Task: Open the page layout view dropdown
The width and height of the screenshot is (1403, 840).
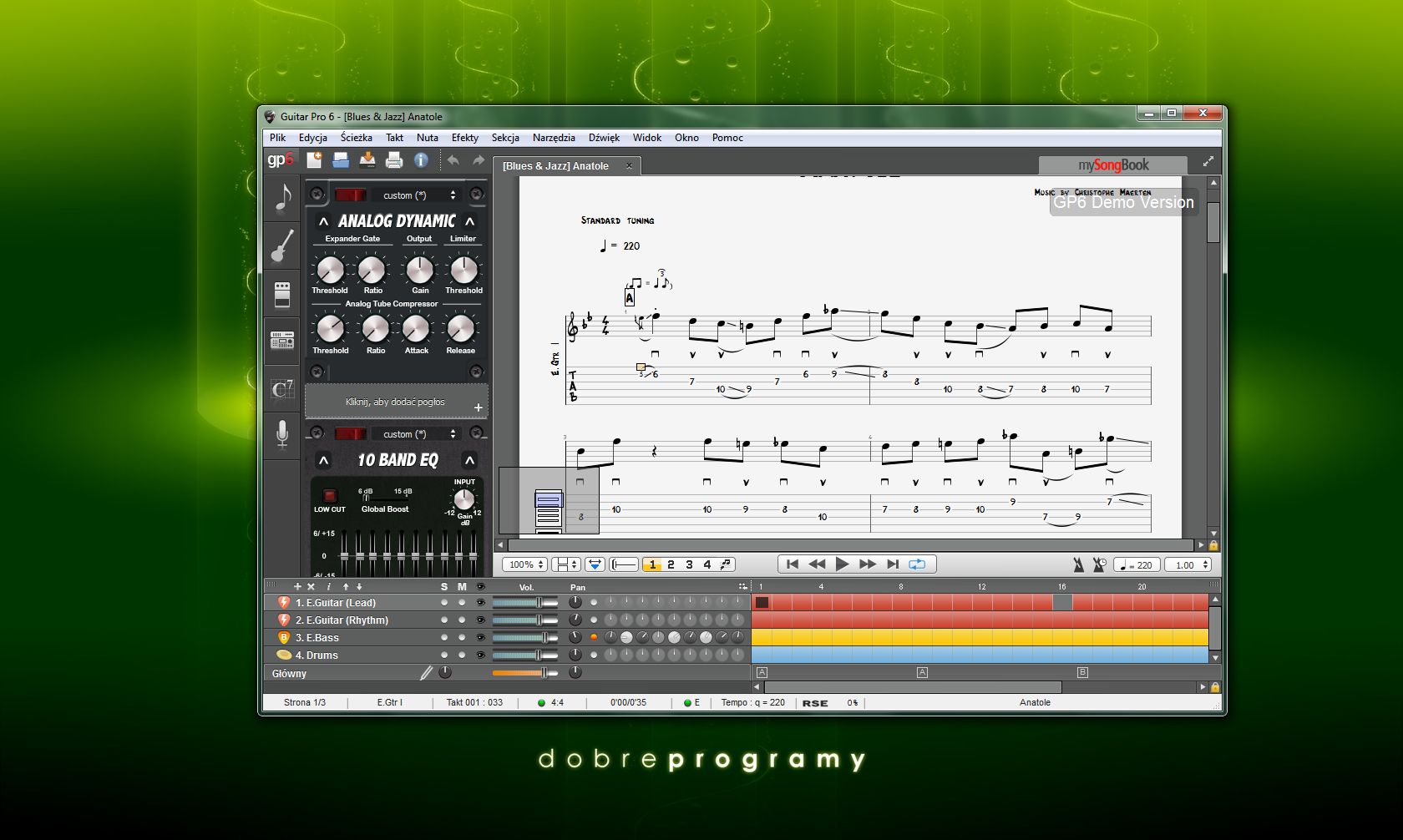Action: (x=565, y=564)
